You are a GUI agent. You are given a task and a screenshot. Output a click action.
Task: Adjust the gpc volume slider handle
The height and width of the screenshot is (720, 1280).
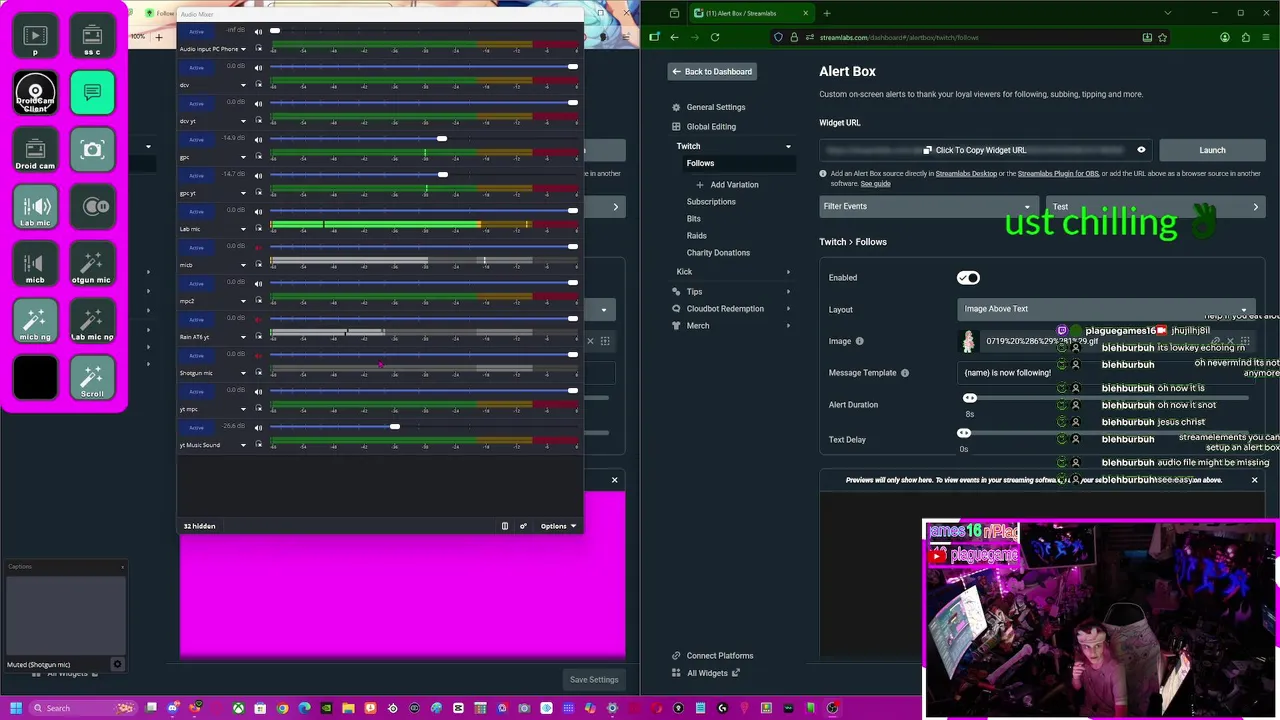(441, 139)
